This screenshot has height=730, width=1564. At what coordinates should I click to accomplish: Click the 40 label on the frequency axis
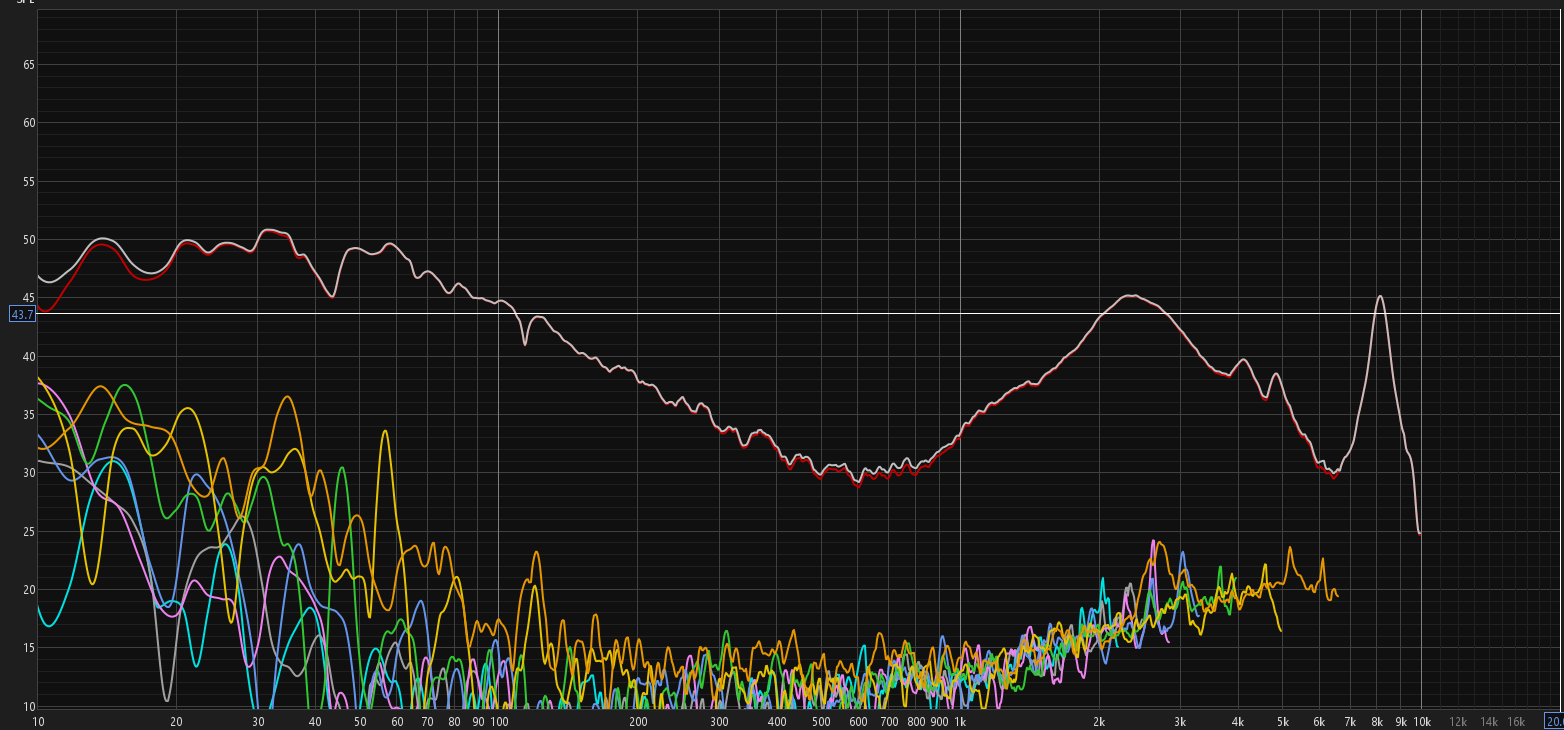tap(315, 721)
